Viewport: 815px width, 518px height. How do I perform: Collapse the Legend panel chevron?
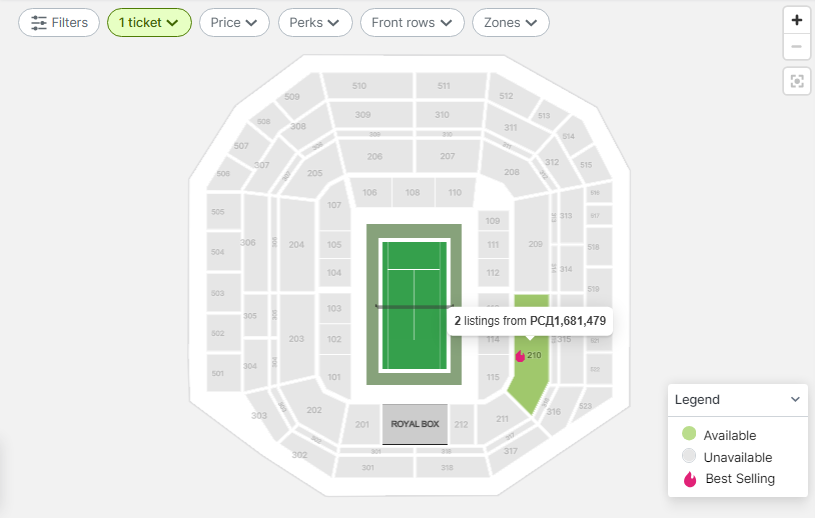point(795,400)
